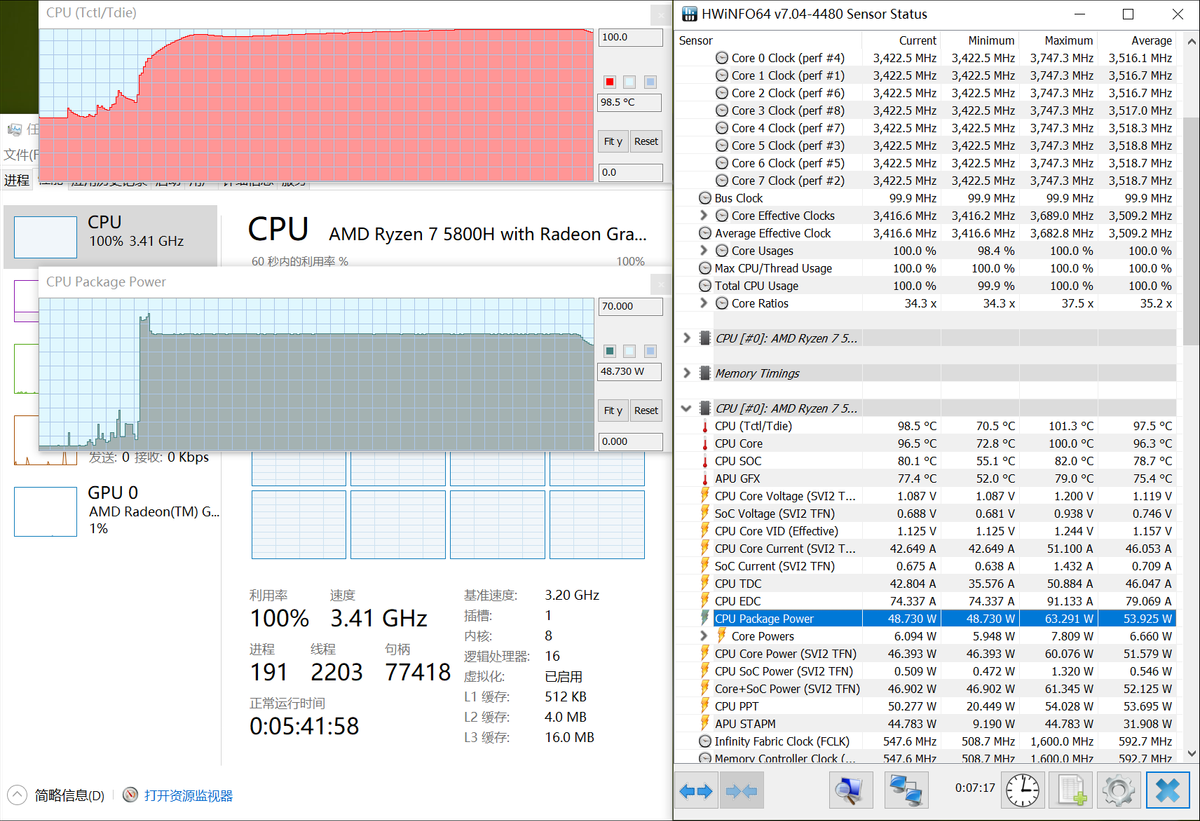The image size is (1200, 821).
Task: Click the HWiNFO sensor list scrollbar down arrow
Action: (1189, 752)
